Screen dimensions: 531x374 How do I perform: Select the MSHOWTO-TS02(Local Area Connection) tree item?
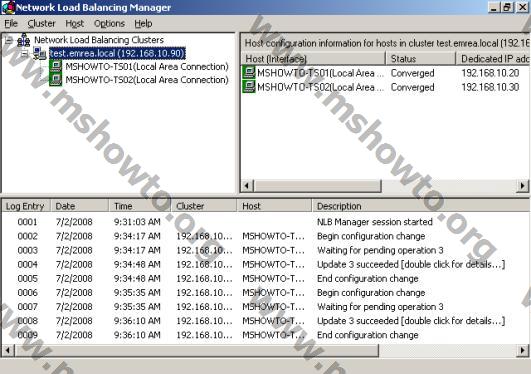pyautogui.click(x=147, y=80)
